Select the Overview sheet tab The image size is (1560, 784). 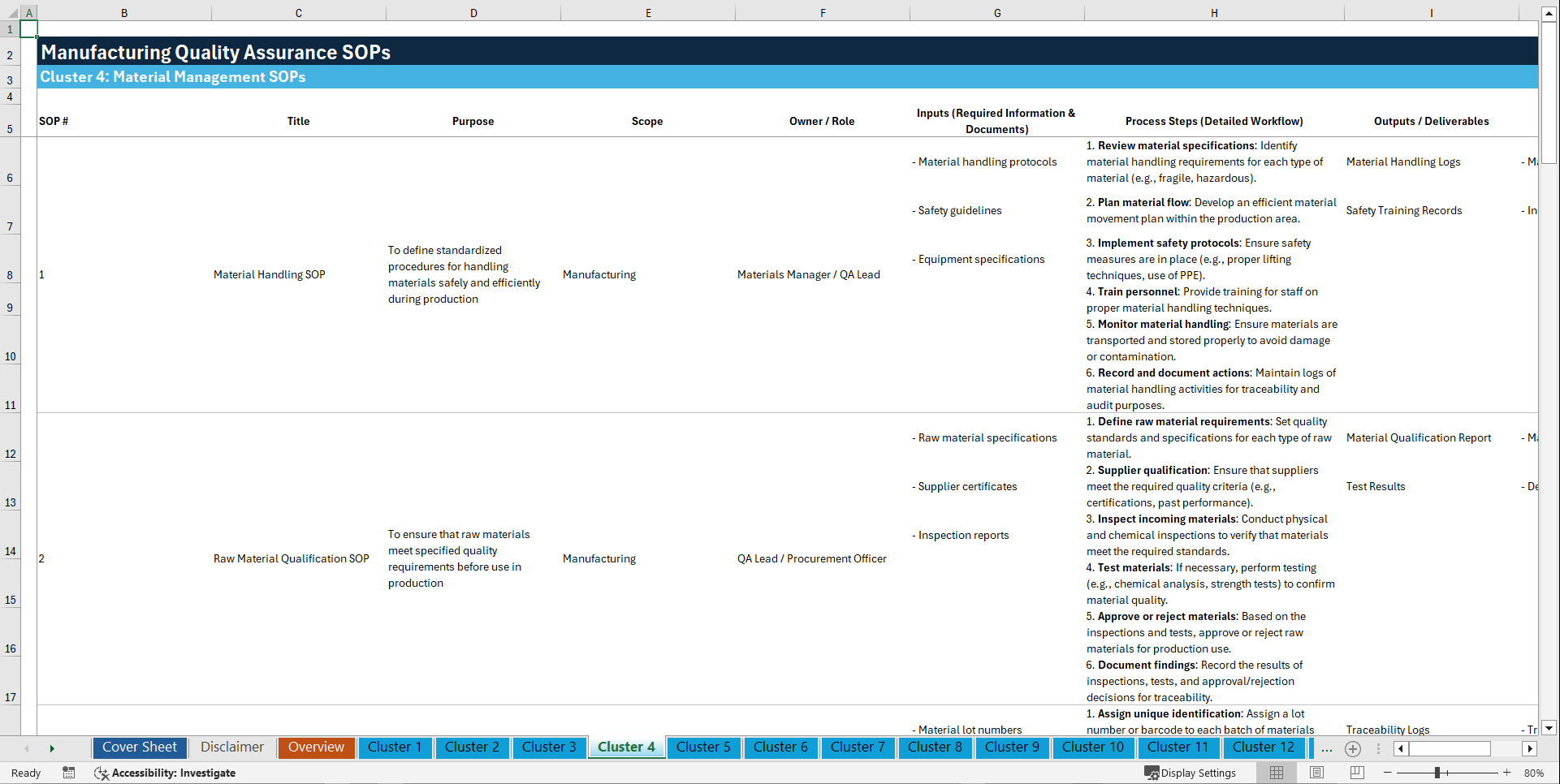pyautogui.click(x=316, y=747)
